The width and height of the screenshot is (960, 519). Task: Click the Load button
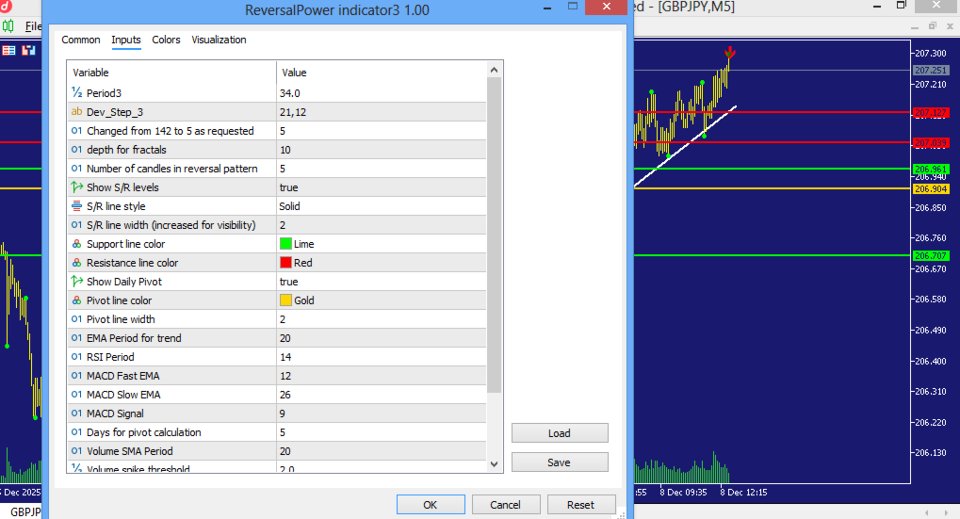click(560, 433)
